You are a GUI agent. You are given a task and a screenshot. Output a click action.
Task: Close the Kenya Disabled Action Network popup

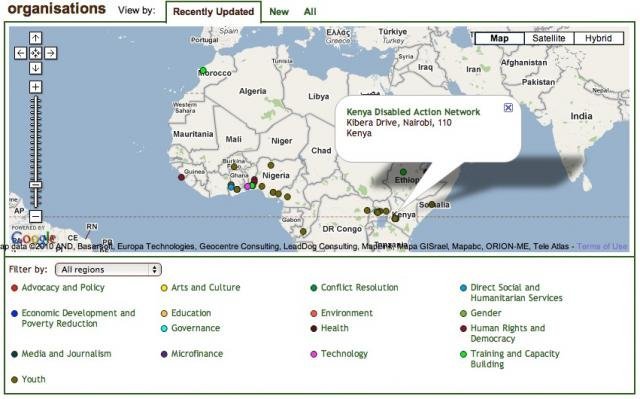[x=508, y=107]
